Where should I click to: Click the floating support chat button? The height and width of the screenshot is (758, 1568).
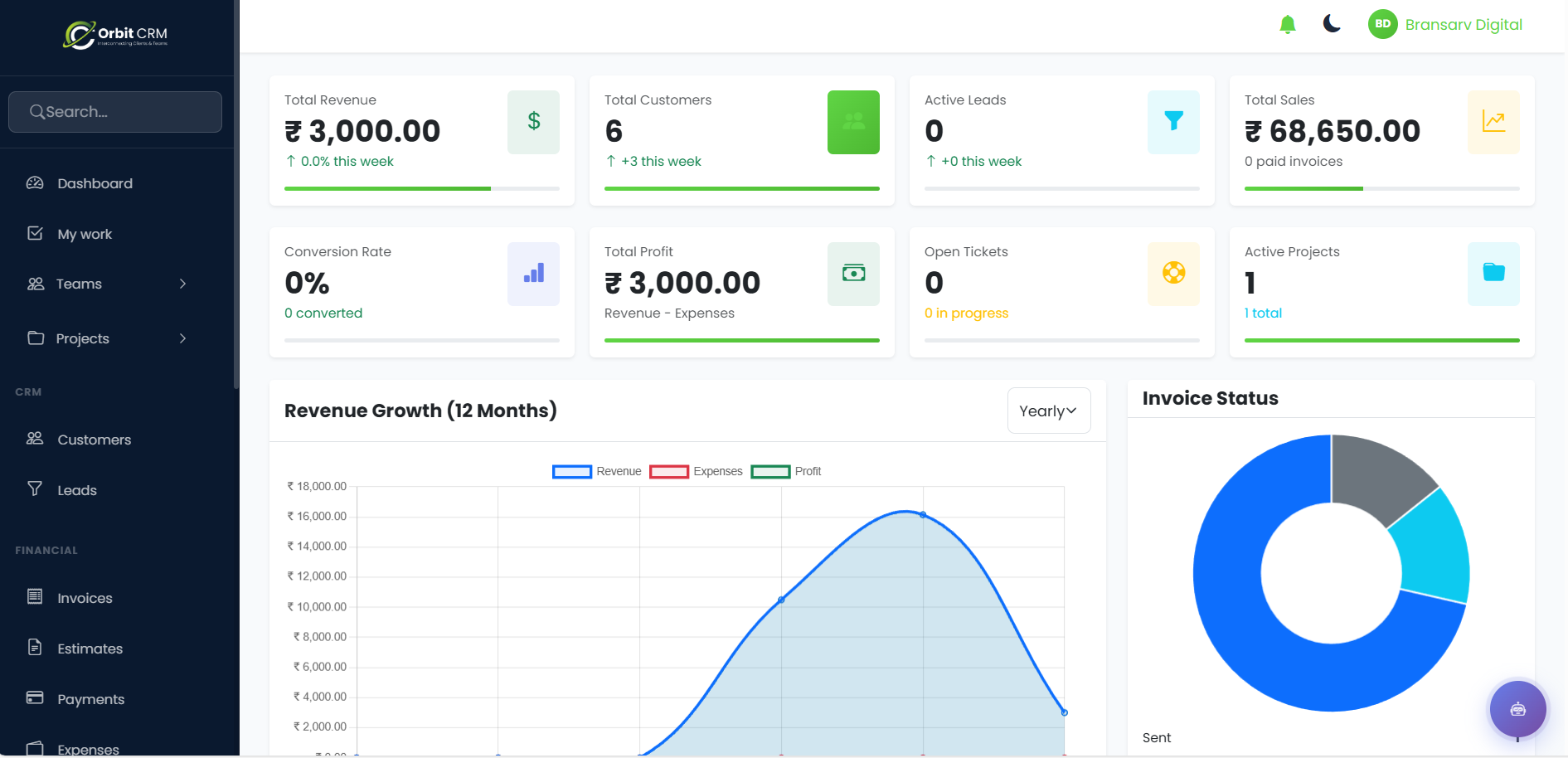(x=1517, y=709)
